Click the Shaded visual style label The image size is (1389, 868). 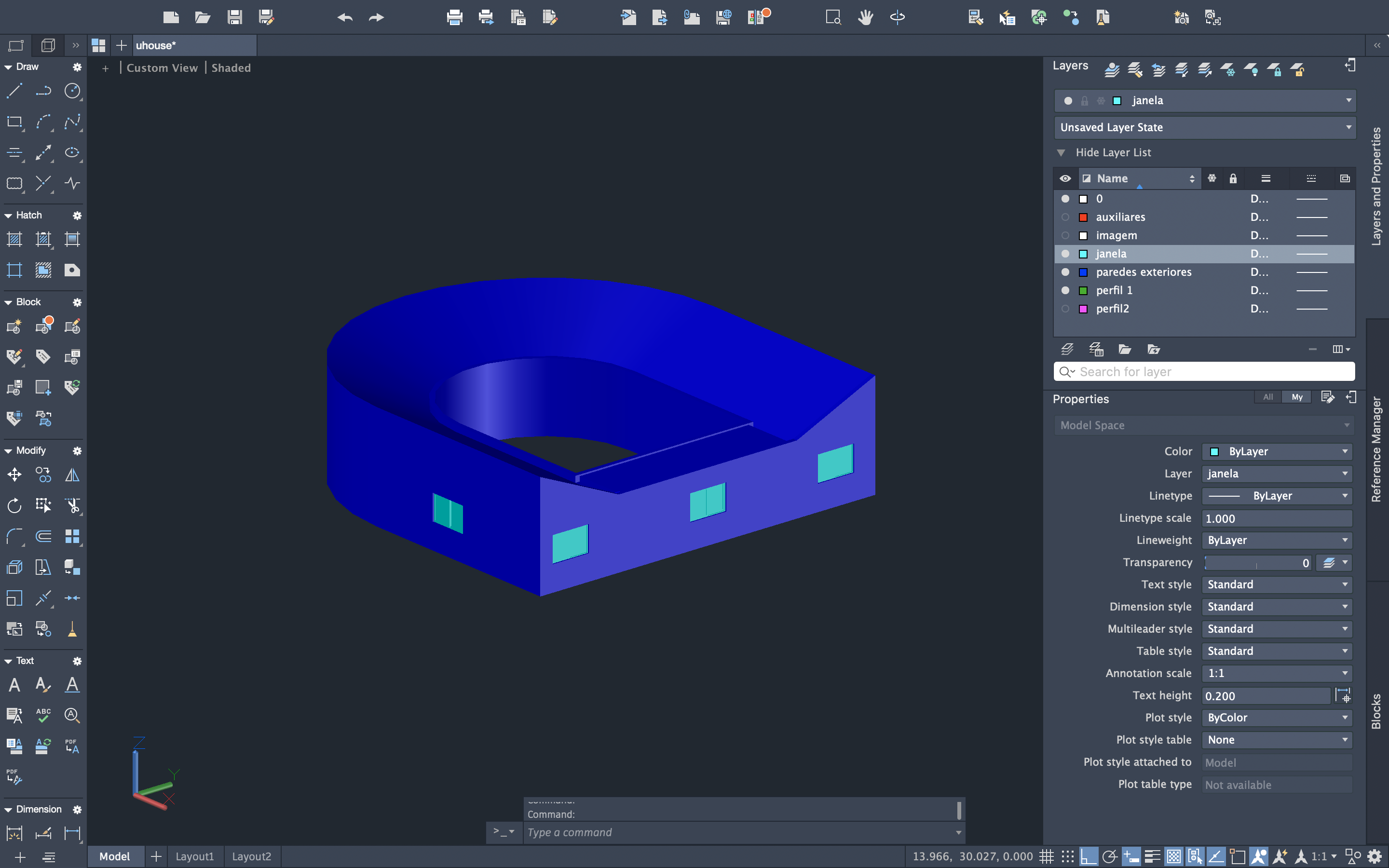click(231, 68)
